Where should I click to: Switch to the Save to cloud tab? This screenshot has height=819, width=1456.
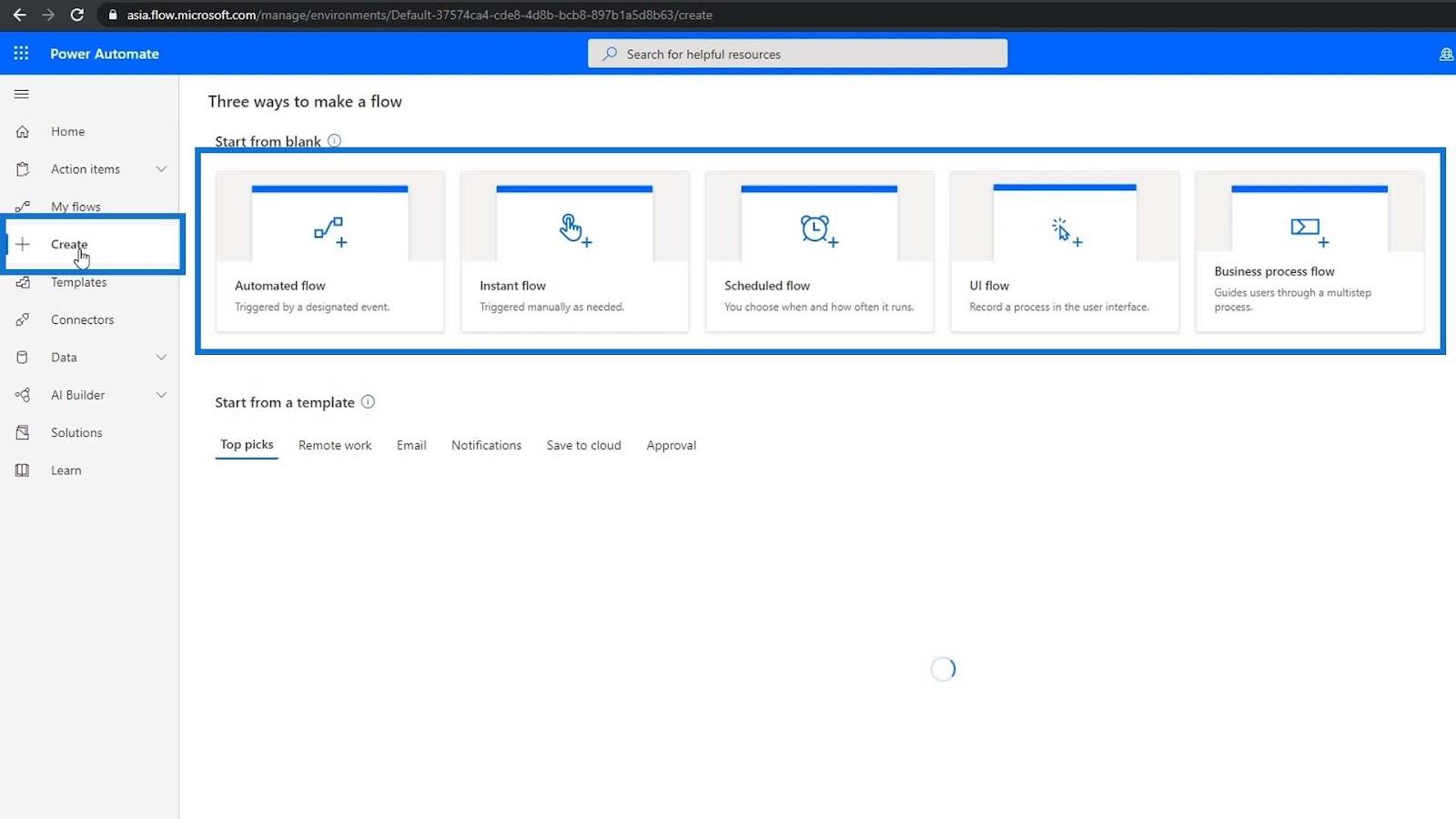[x=583, y=445]
